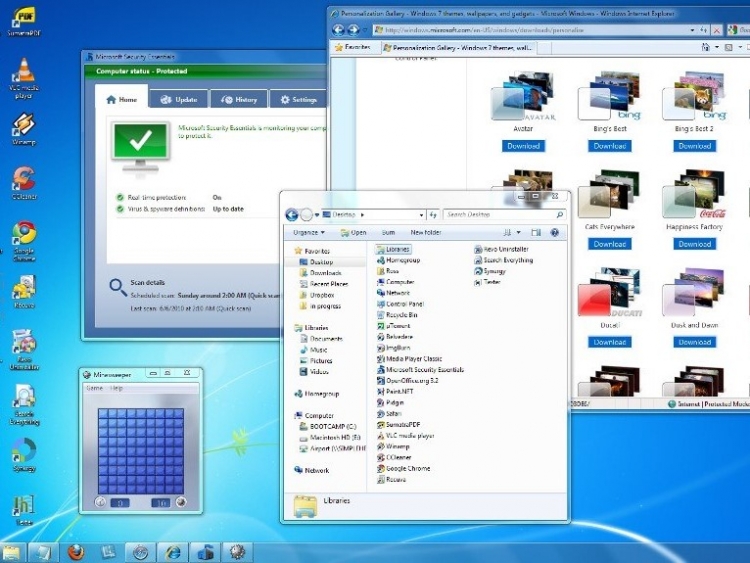Click Firefox icon in the taskbar
This screenshot has height=563, width=750.
77,551
